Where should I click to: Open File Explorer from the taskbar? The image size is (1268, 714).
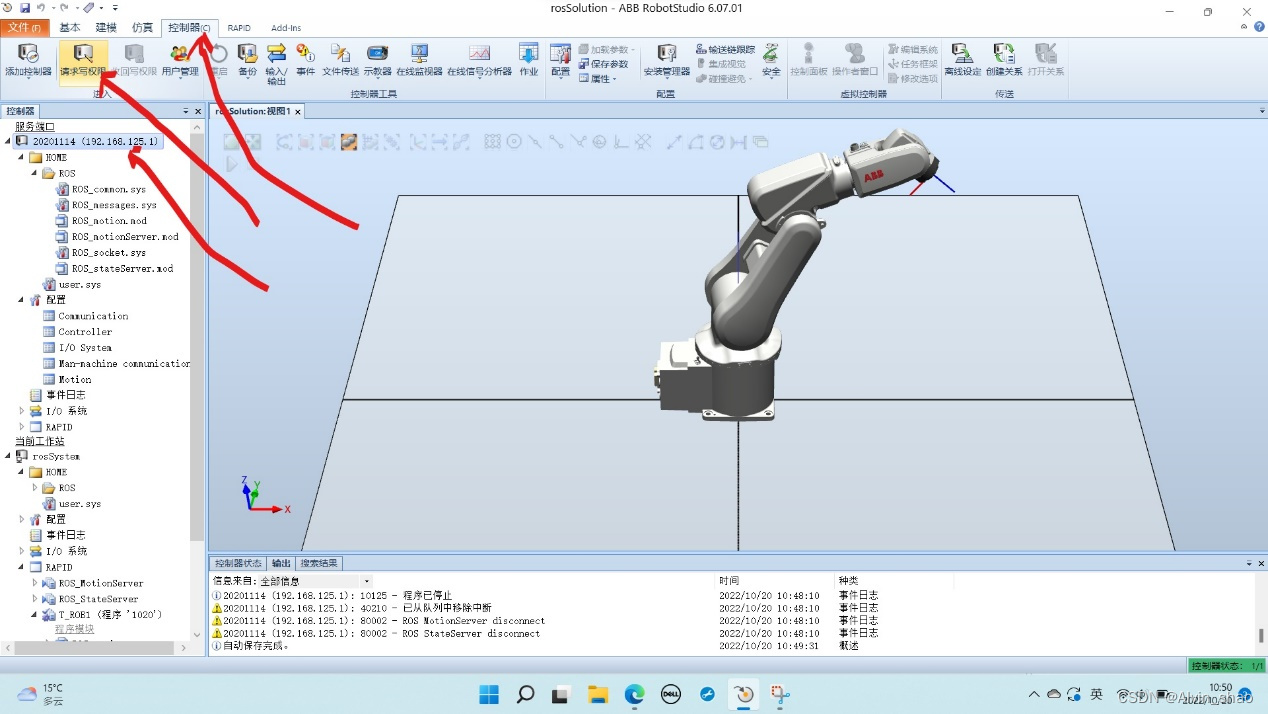(598, 694)
